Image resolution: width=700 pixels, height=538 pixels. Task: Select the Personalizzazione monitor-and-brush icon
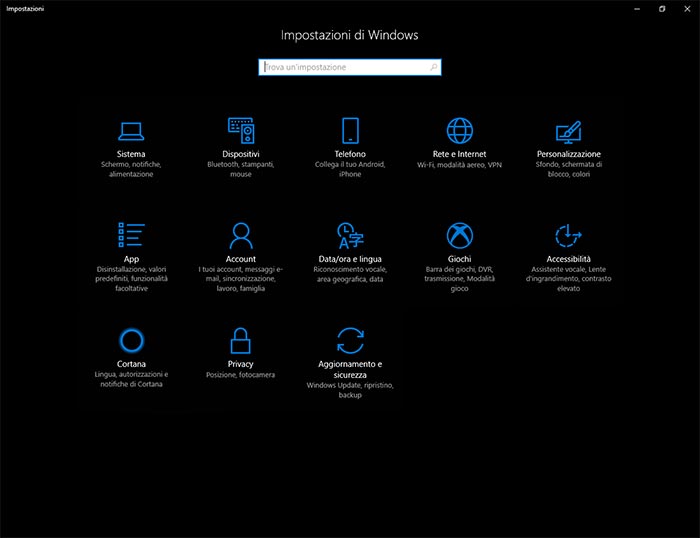coord(568,131)
